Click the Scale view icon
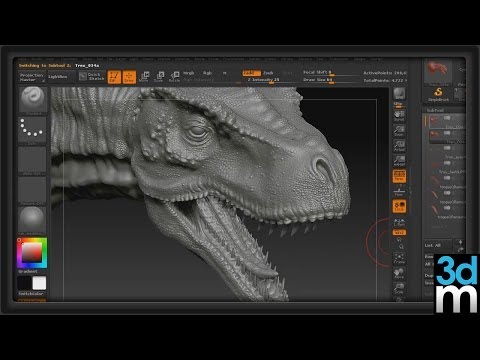Screen dimensions: 480x360 click(x=399, y=288)
